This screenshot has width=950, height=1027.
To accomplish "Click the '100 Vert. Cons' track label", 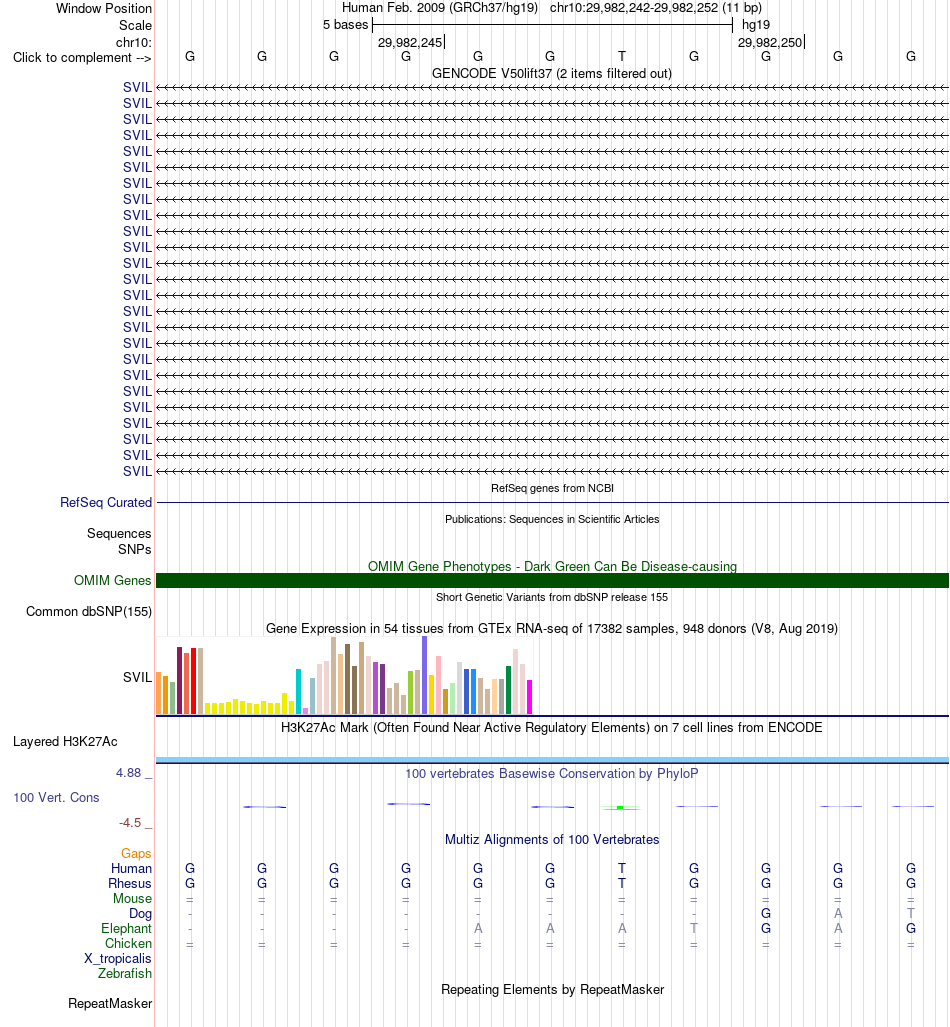I will (56, 797).
